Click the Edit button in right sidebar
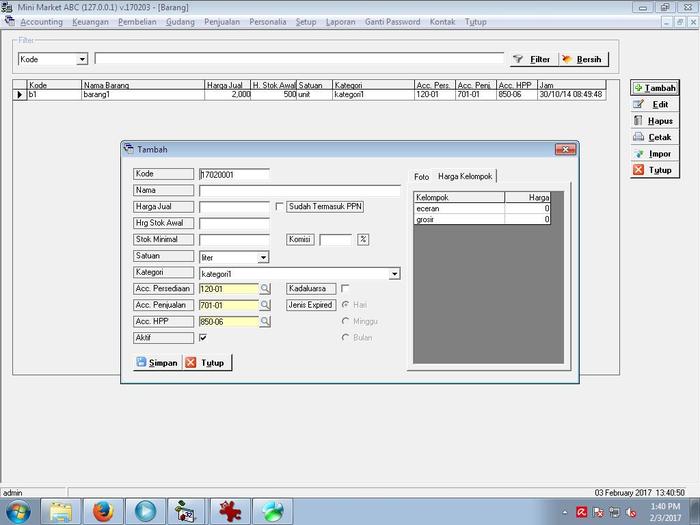Viewport: 700px width, 525px height. tap(653, 104)
